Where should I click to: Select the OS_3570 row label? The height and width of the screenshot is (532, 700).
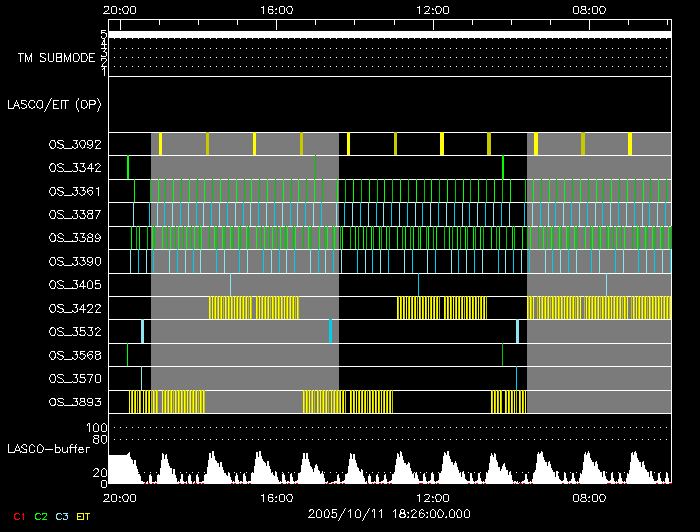74,378
